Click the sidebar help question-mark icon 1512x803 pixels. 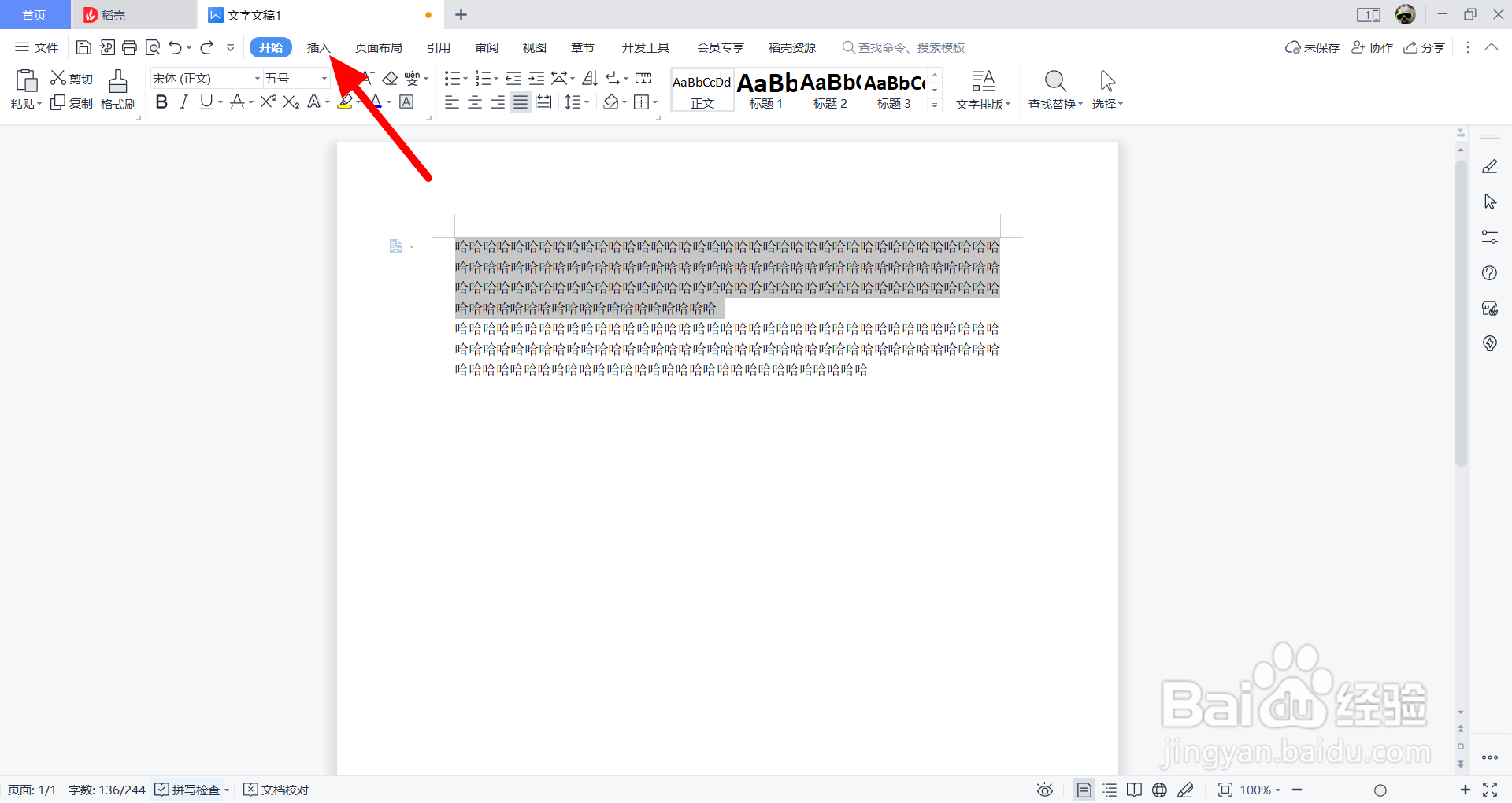click(x=1489, y=273)
